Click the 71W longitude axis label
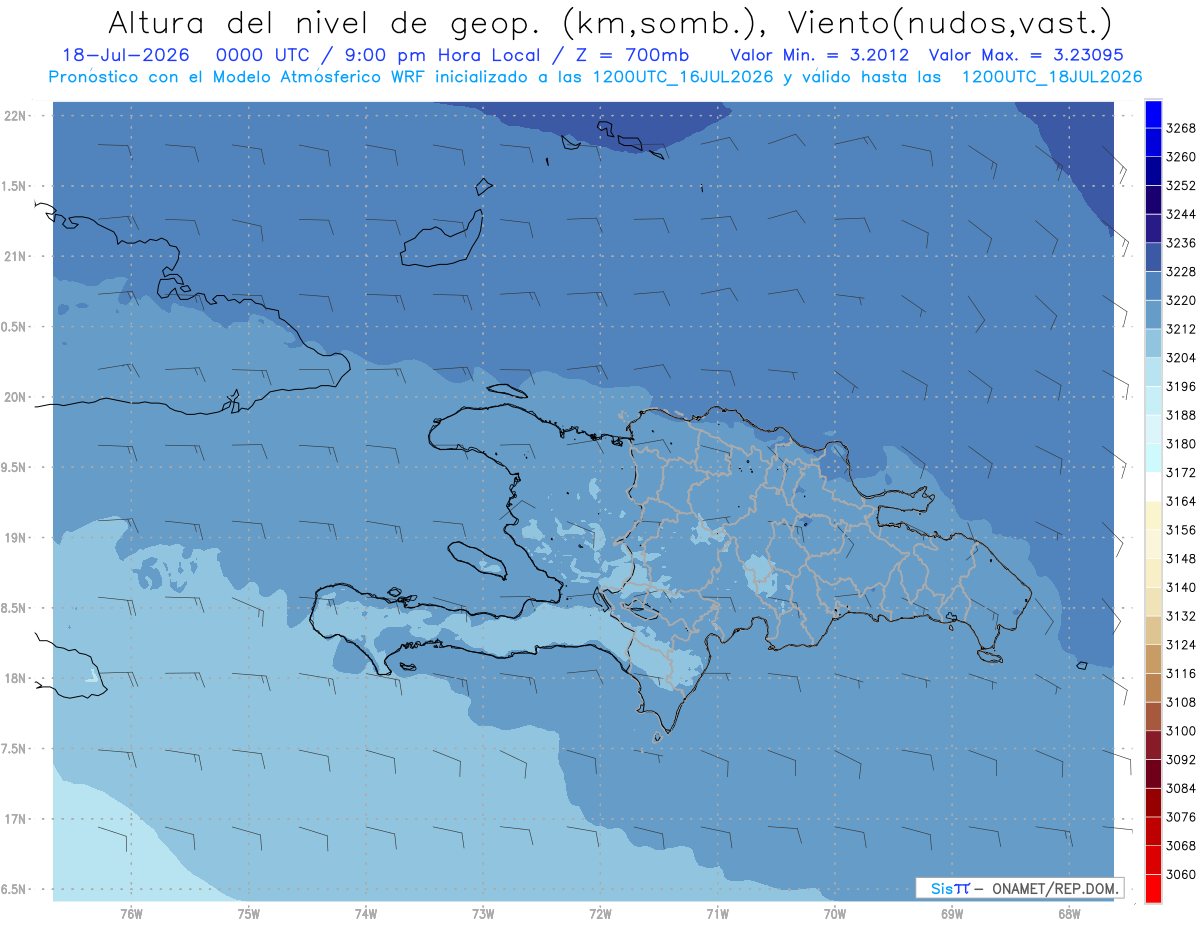Image resolution: width=1200 pixels, height=927 pixels. pyautogui.click(x=717, y=914)
